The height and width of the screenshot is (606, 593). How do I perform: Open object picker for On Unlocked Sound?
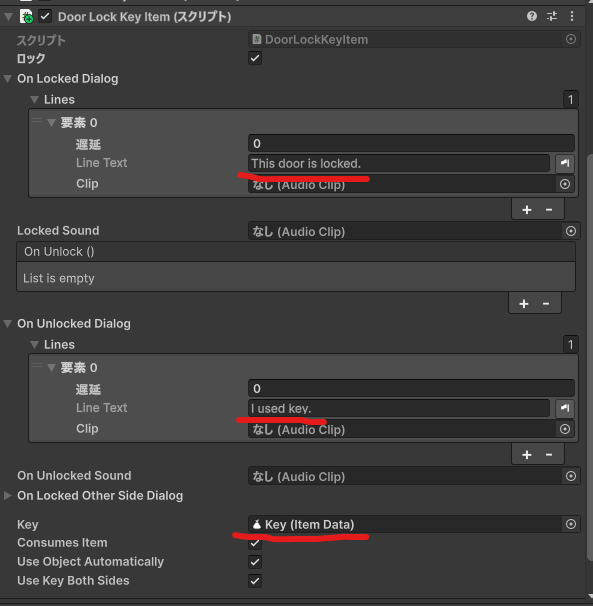571,476
